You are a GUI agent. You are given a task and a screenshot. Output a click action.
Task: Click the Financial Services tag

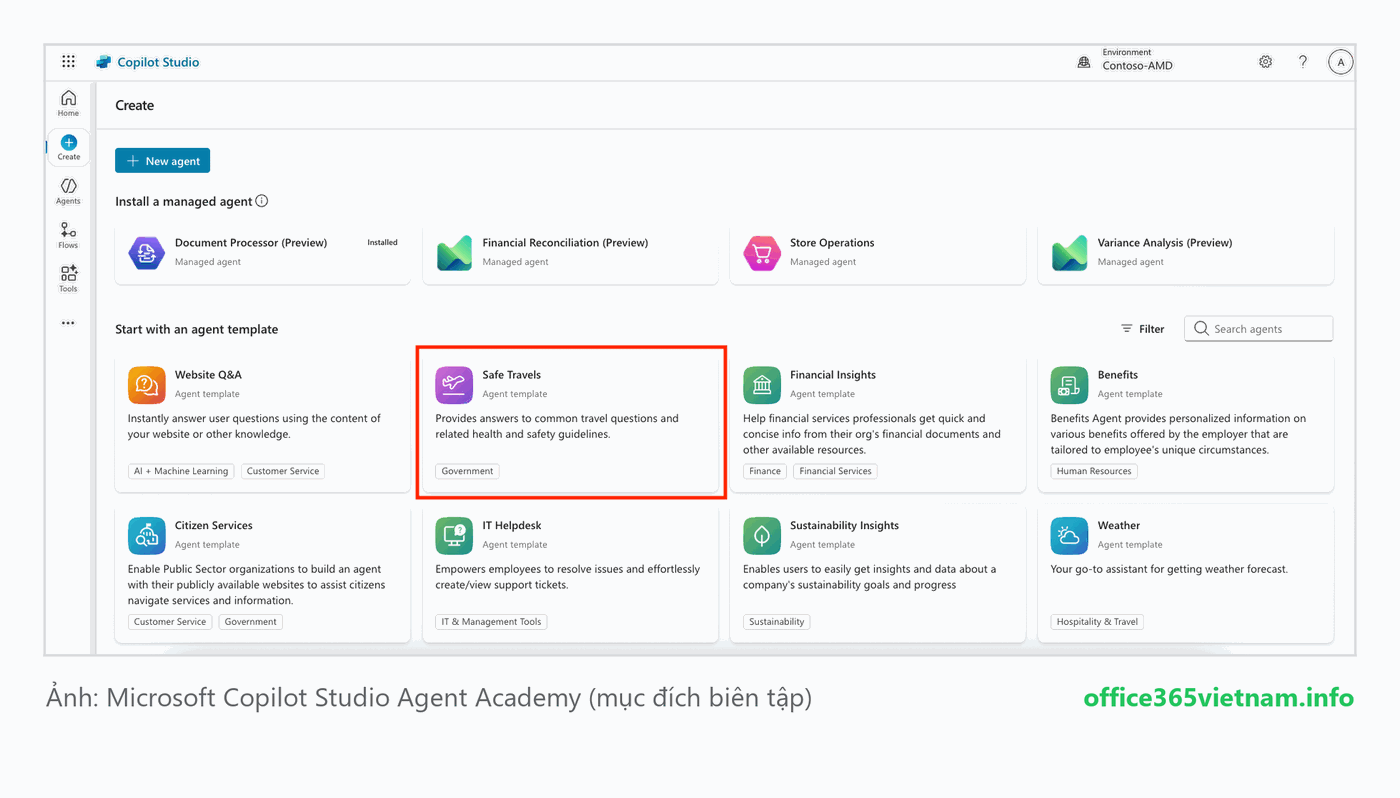click(x=835, y=471)
